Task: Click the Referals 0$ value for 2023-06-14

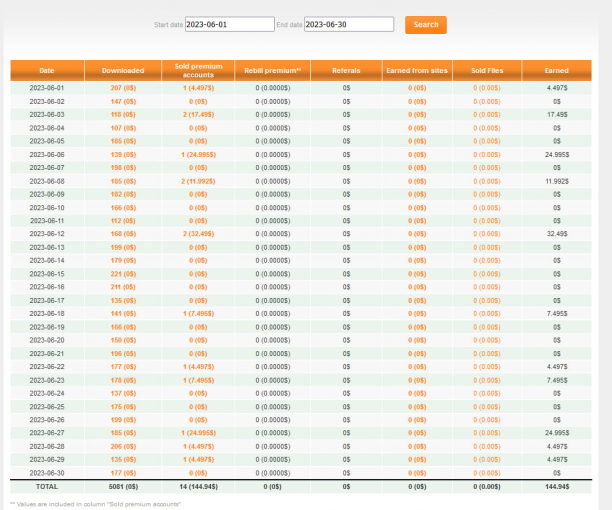Action: (346, 261)
